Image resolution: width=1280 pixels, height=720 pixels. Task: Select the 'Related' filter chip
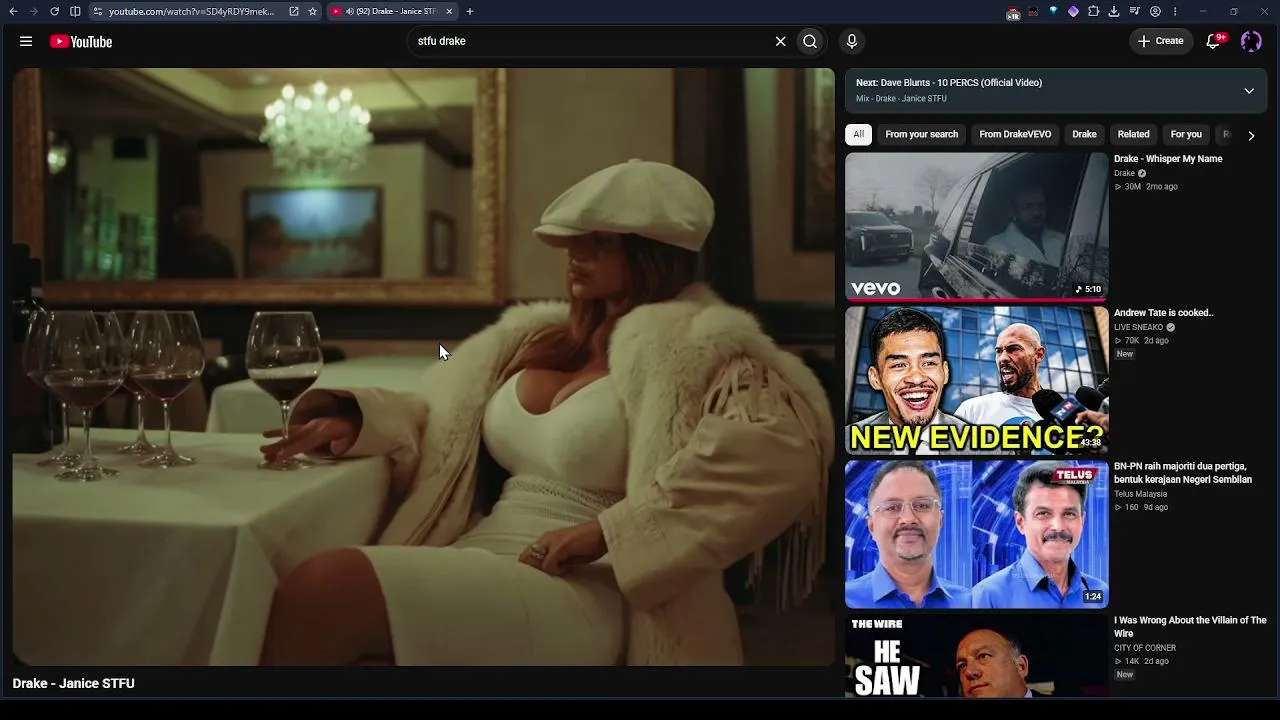tap(1133, 134)
